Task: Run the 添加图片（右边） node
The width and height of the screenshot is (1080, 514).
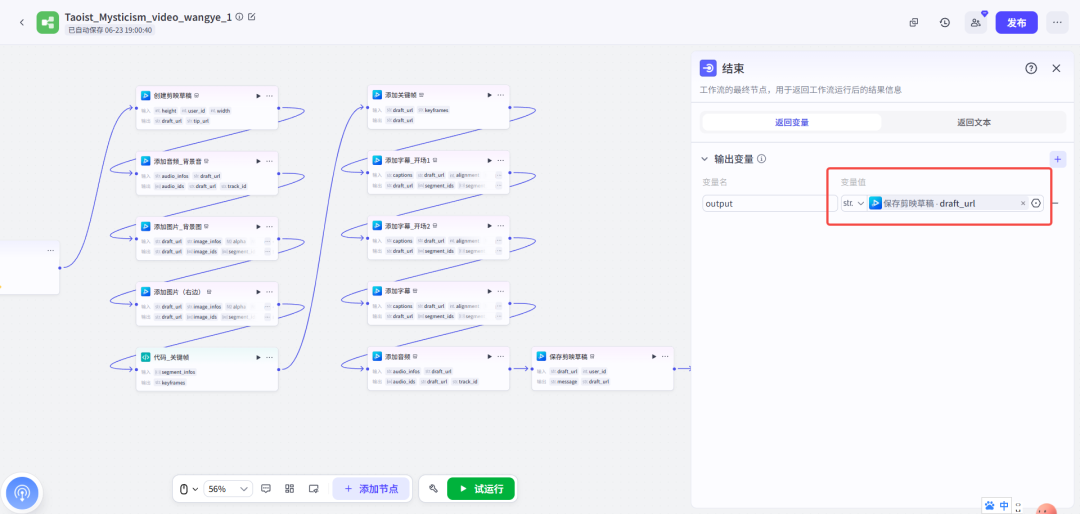Action: (x=258, y=291)
